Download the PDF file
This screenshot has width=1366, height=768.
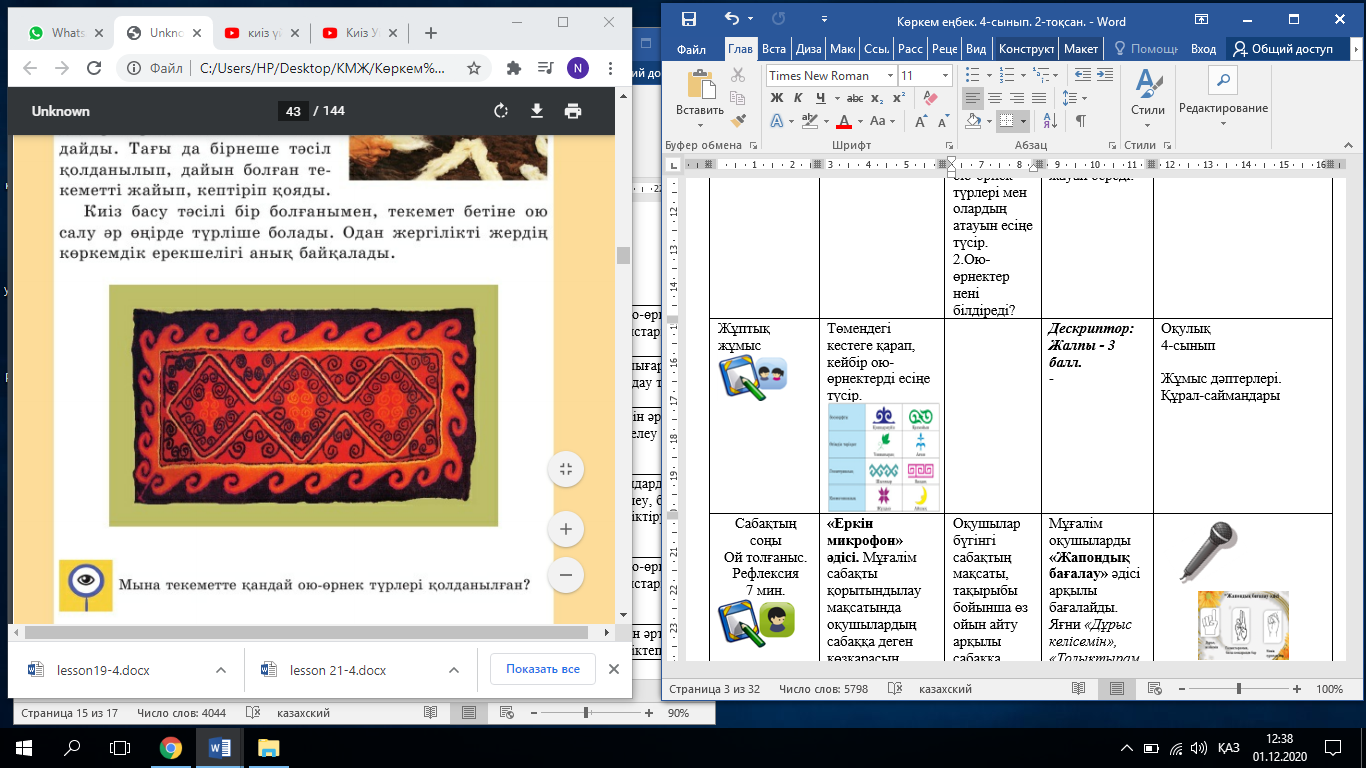pos(536,111)
